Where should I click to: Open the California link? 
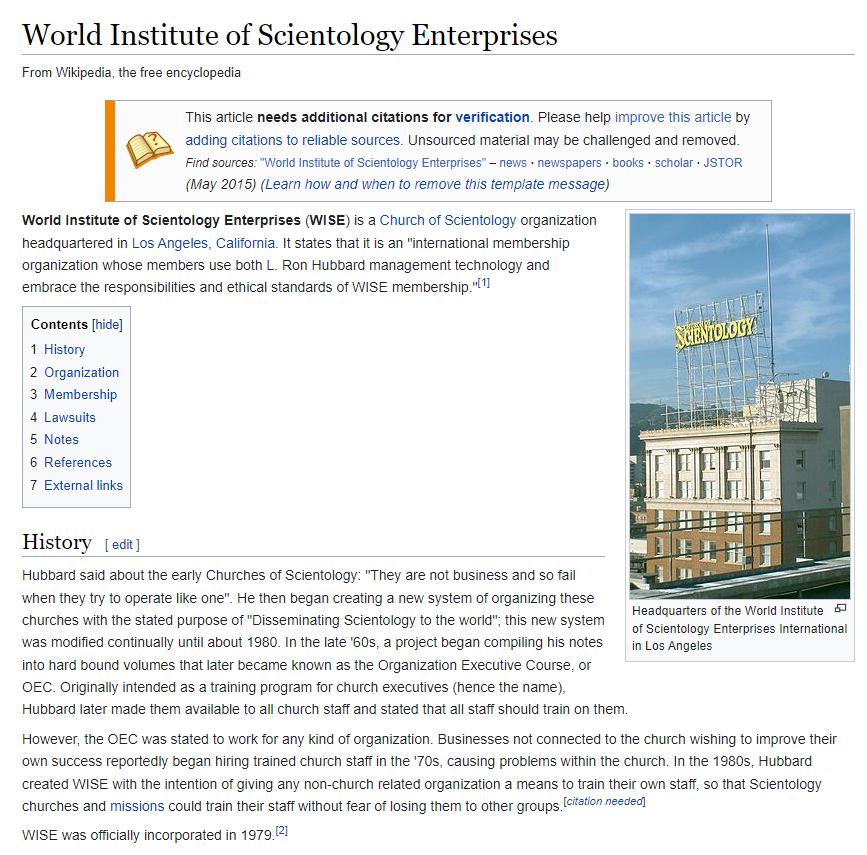click(x=246, y=243)
